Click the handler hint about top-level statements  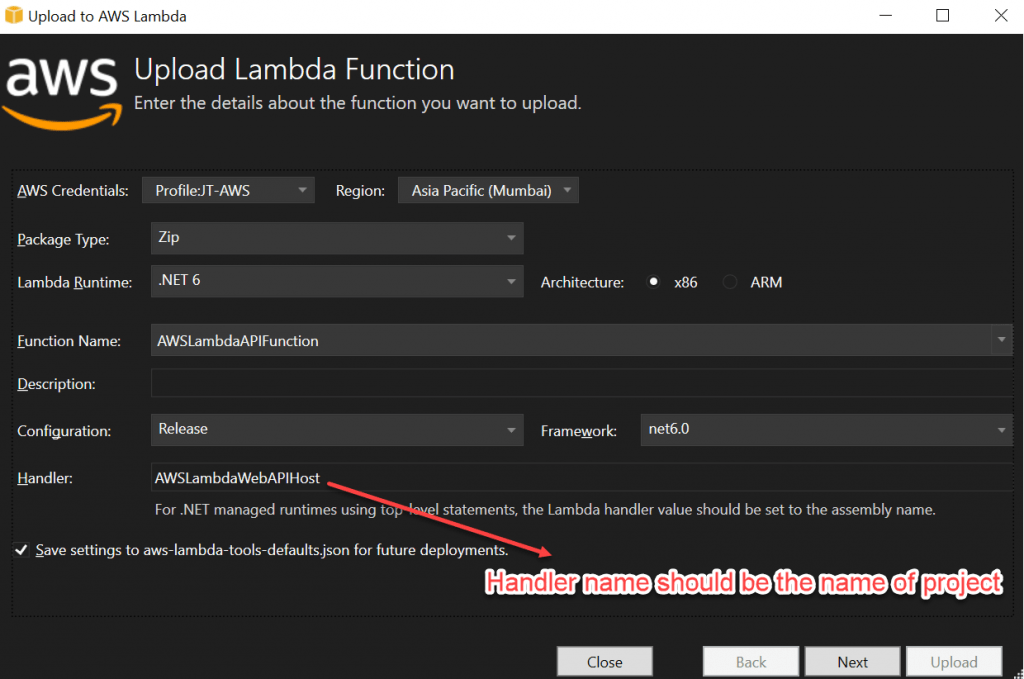click(545, 509)
